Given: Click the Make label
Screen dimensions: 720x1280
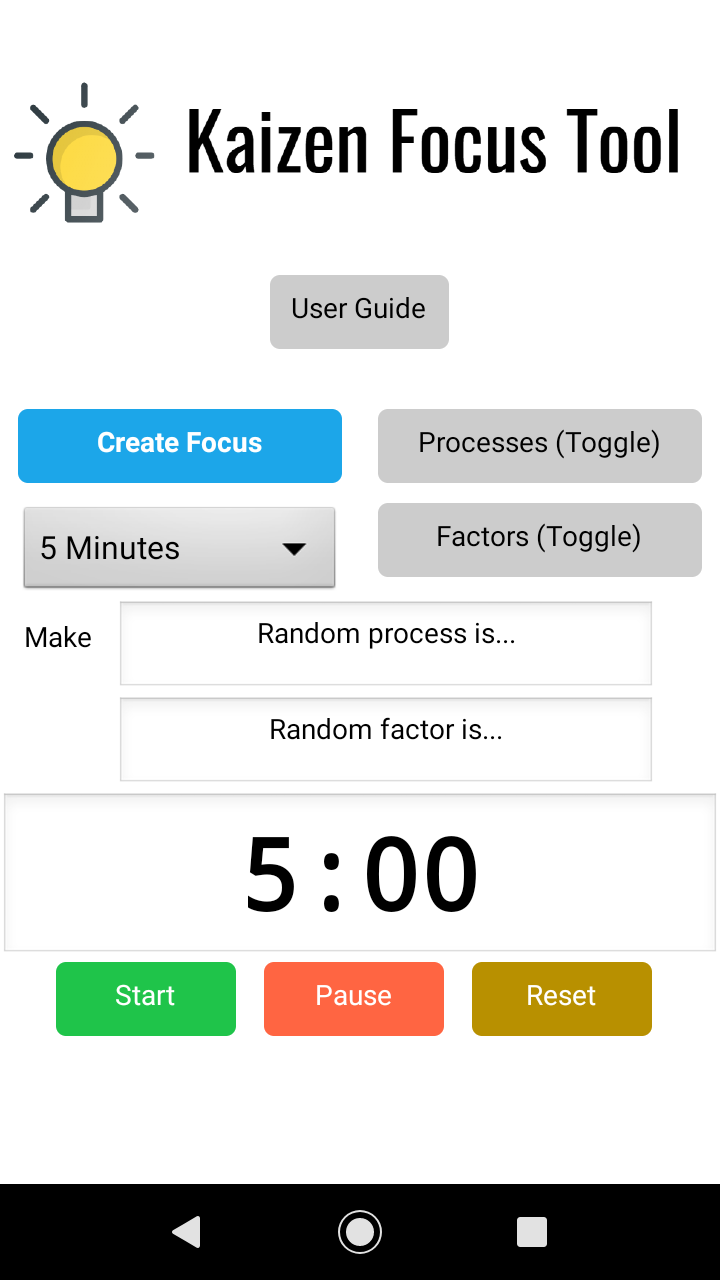Looking at the screenshot, I should 58,638.
